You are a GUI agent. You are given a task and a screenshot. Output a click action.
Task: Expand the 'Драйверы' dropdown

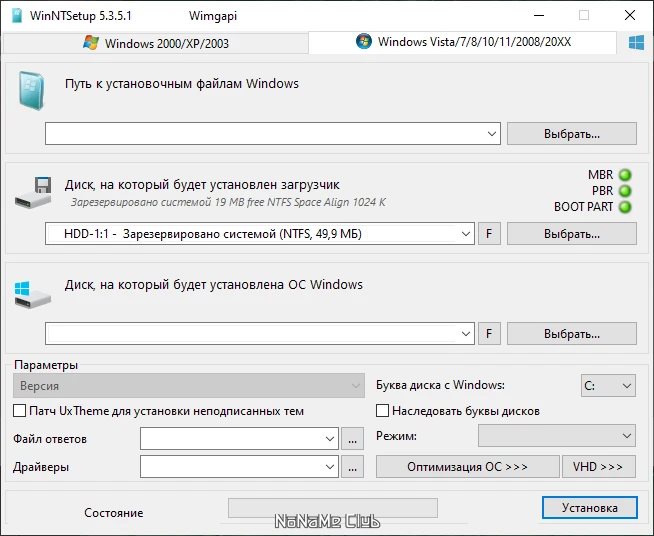coord(330,467)
